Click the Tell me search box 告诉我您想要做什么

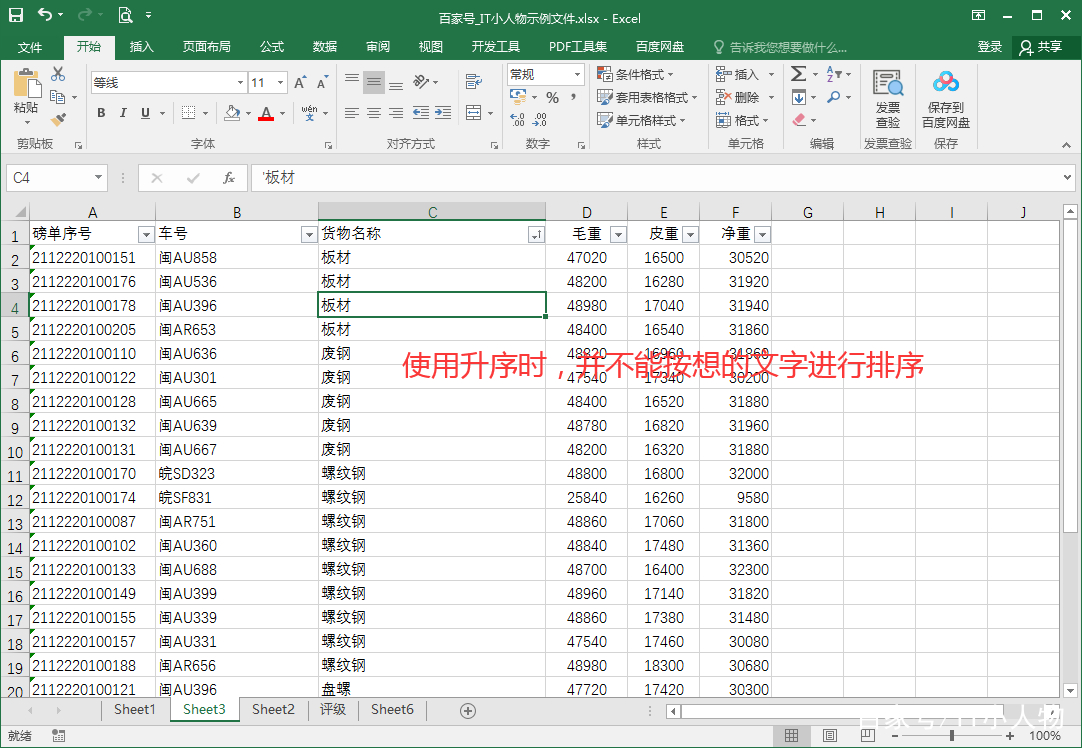coord(780,47)
